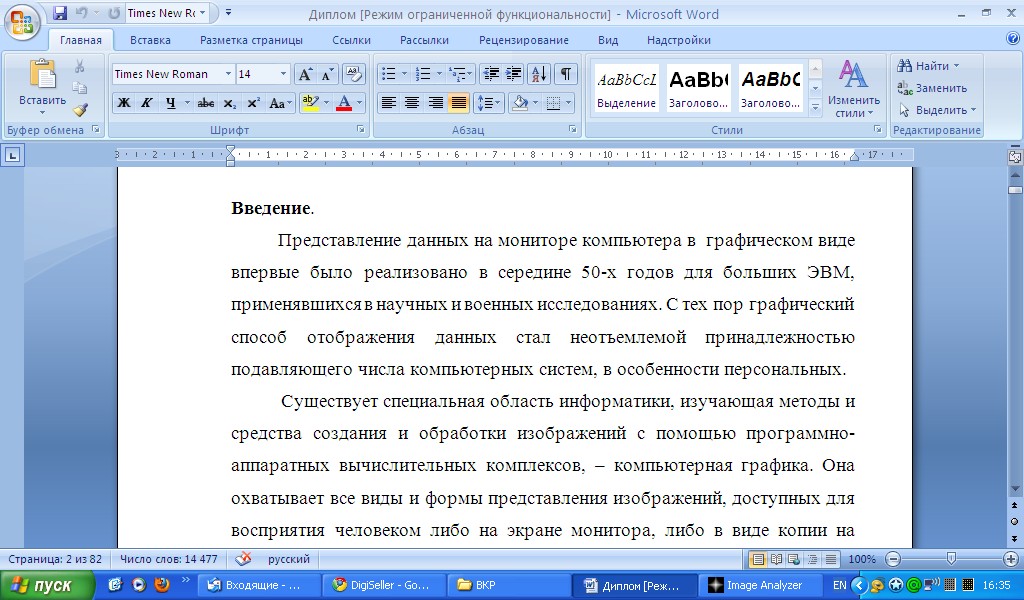Switch to the Вставка ribbon tab
Screen dimensions: 1024x600
point(150,40)
